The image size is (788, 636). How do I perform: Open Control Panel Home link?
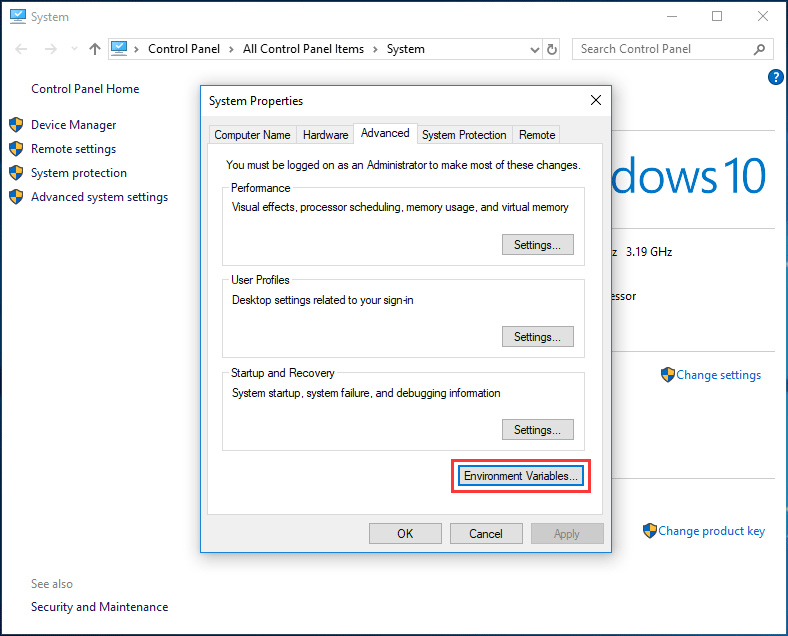click(85, 89)
